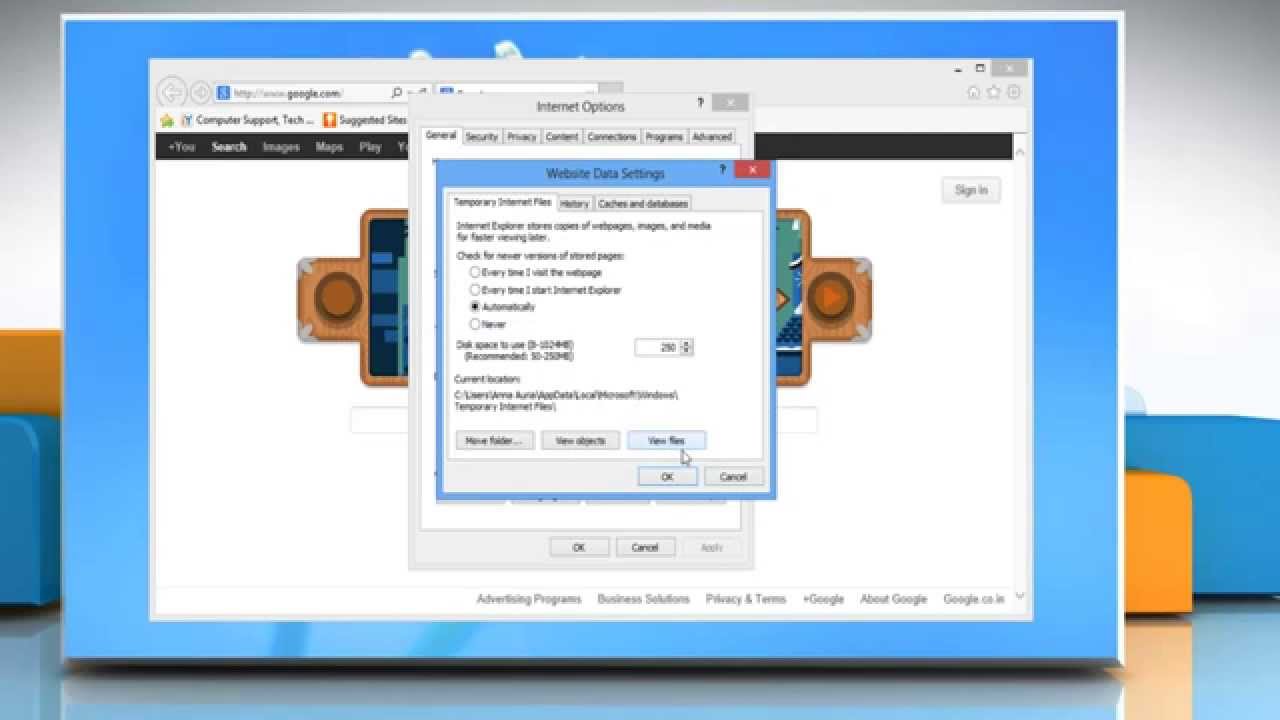
Task: Click the View files button
Action: click(x=667, y=440)
